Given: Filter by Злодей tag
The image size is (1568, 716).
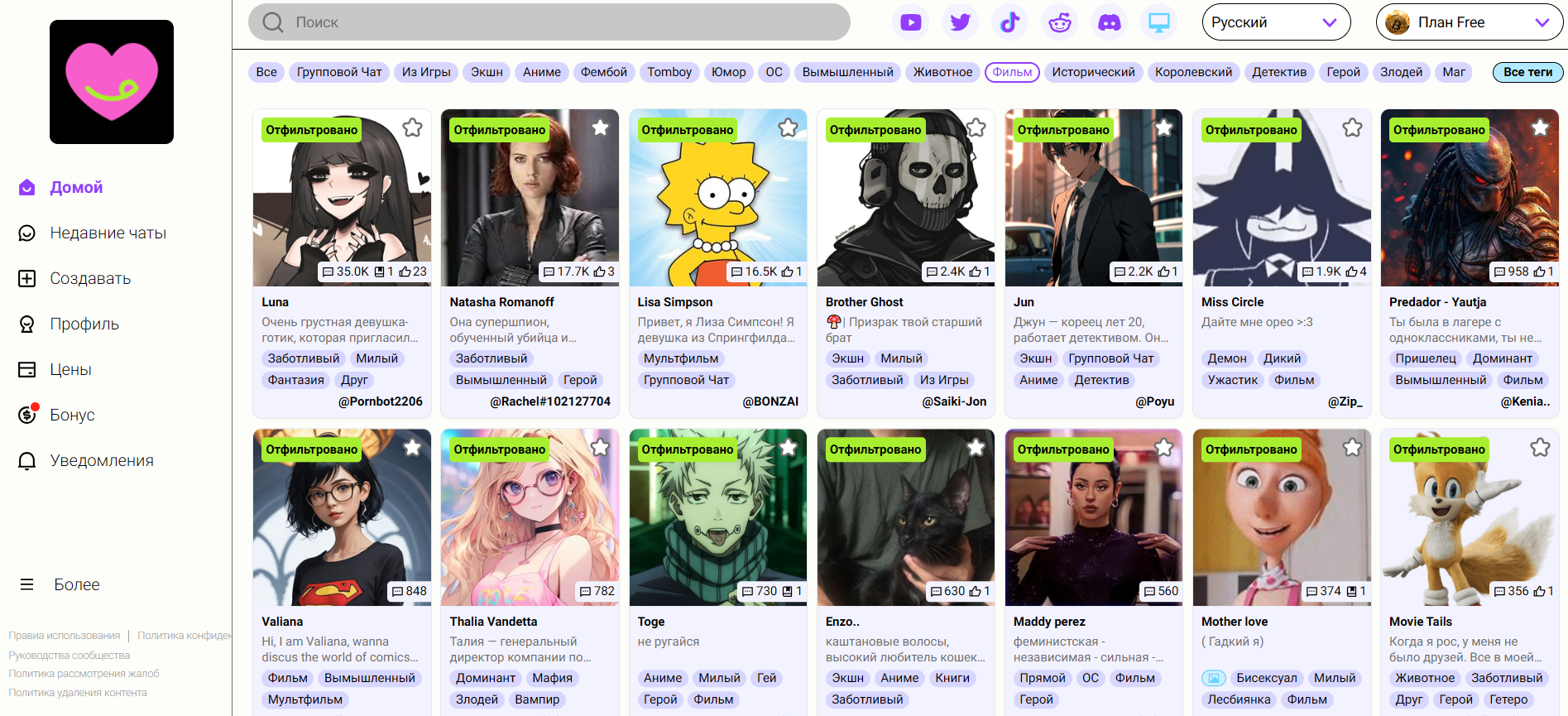Looking at the screenshot, I should point(1402,72).
